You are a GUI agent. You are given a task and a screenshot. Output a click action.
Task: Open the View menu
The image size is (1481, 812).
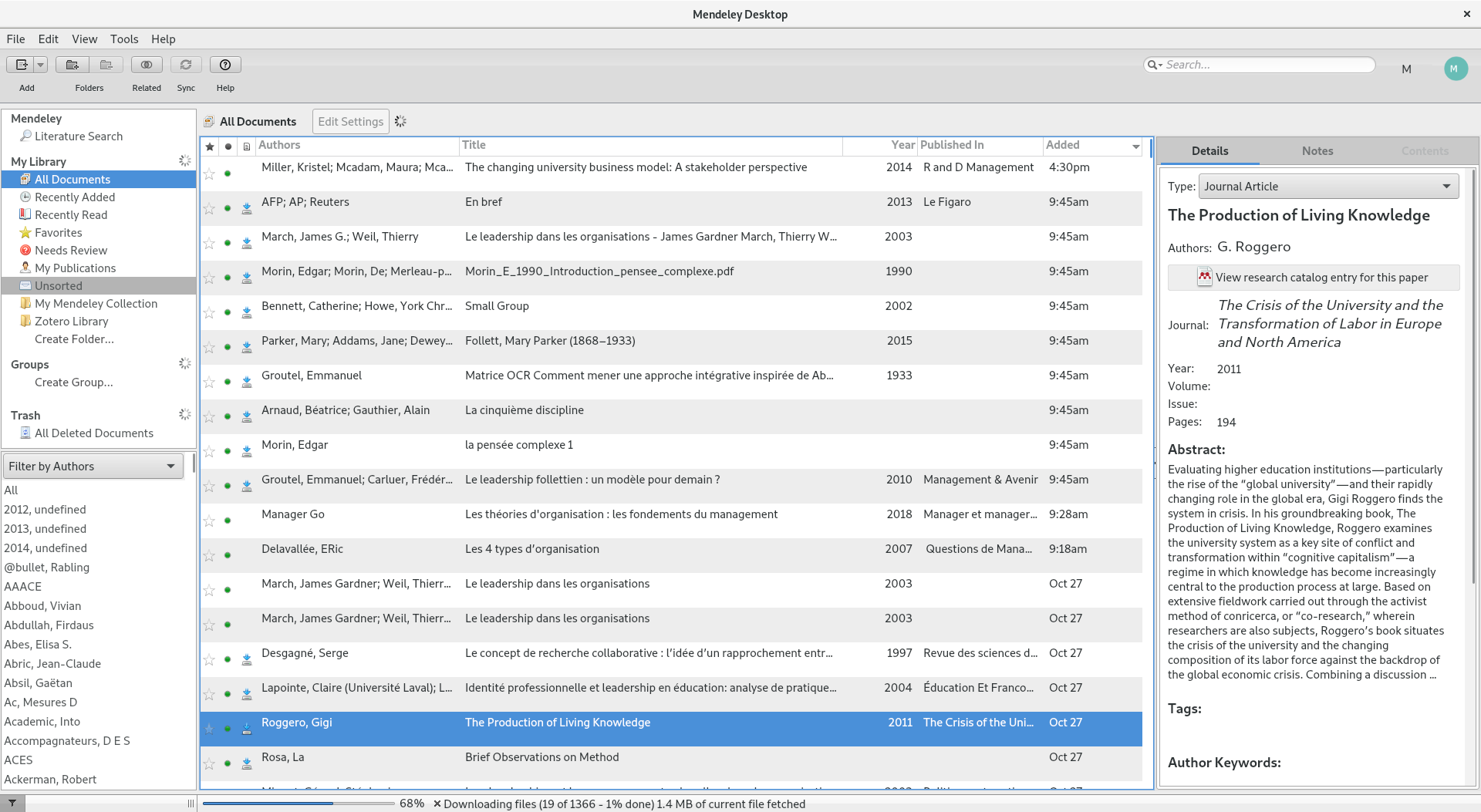[85, 39]
